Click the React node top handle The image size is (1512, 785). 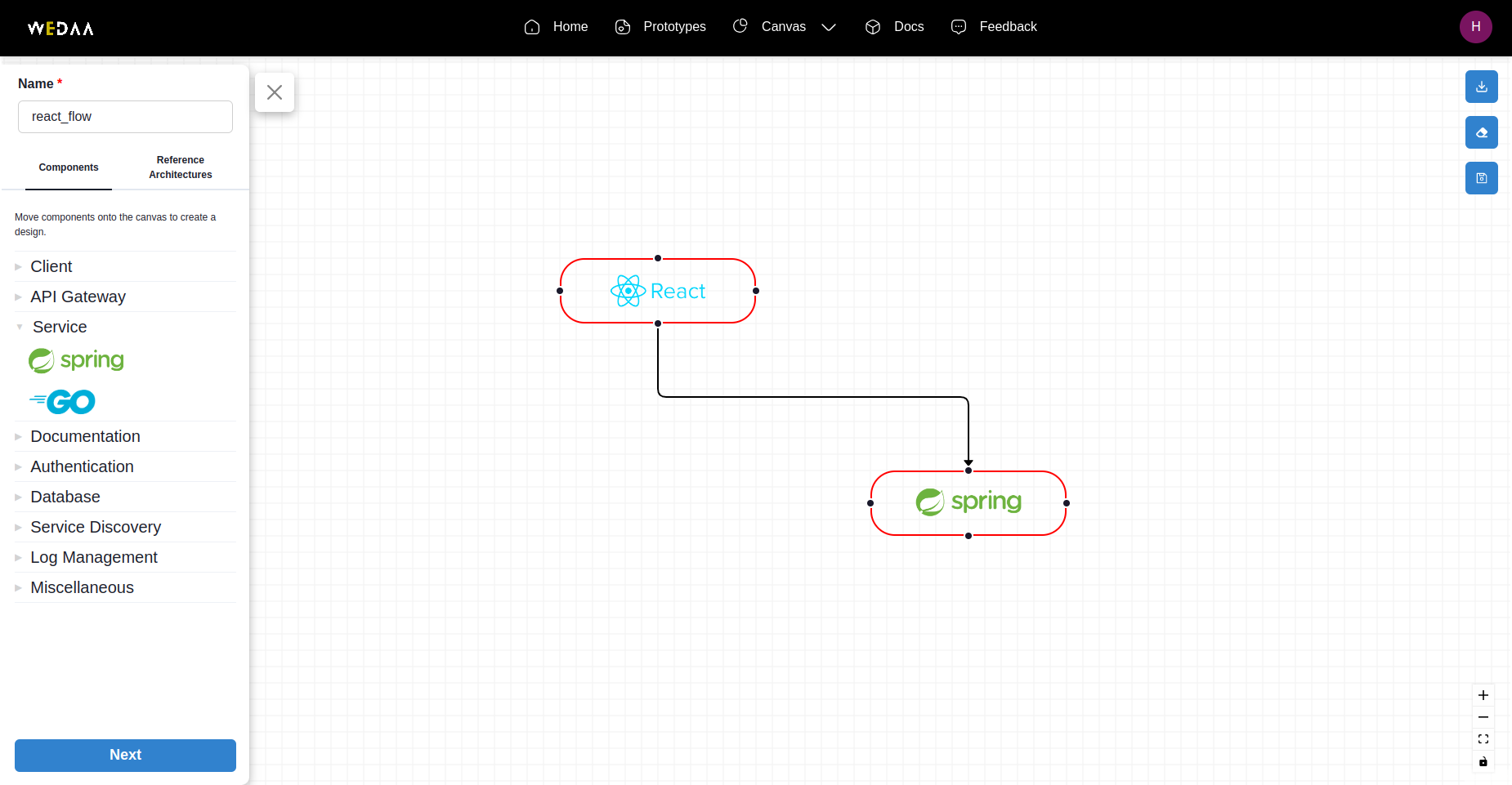pos(658,258)
